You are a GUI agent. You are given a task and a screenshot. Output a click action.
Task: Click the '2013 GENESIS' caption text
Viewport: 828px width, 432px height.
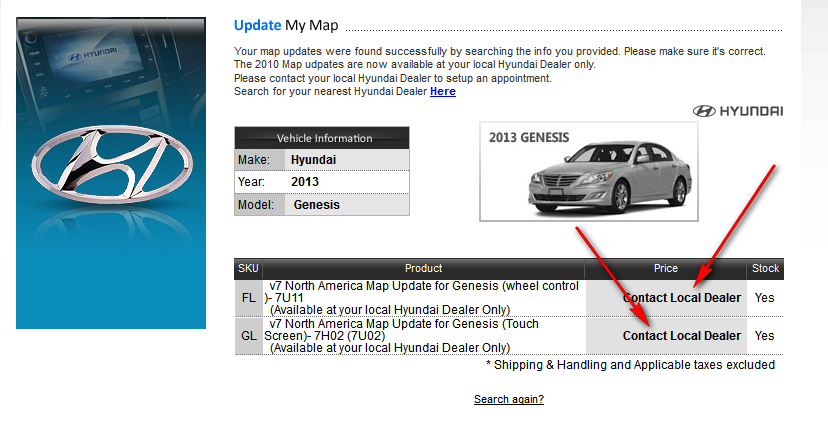click(x=529, y=138)
